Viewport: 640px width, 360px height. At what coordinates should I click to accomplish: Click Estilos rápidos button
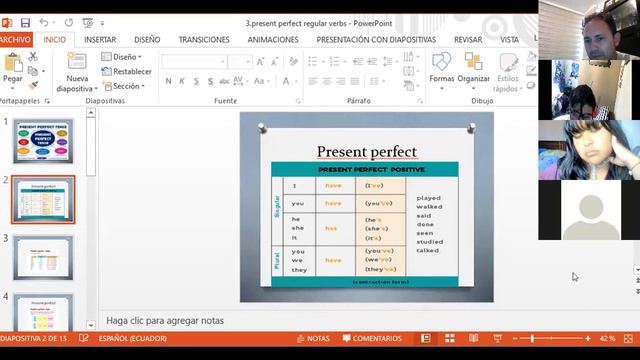(507, 72)
